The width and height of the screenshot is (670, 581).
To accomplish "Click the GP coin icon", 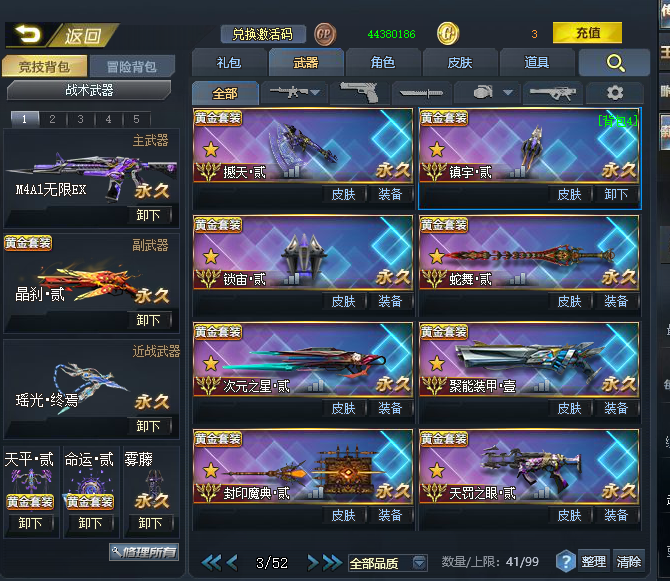I will (325, 34).
